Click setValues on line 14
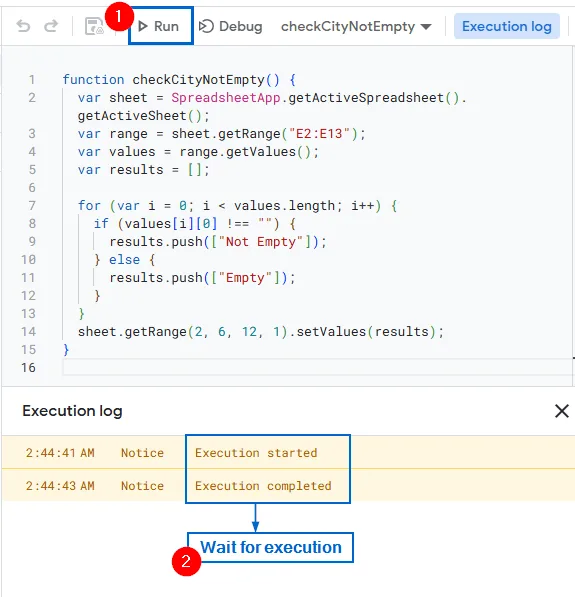 [331, 332]
